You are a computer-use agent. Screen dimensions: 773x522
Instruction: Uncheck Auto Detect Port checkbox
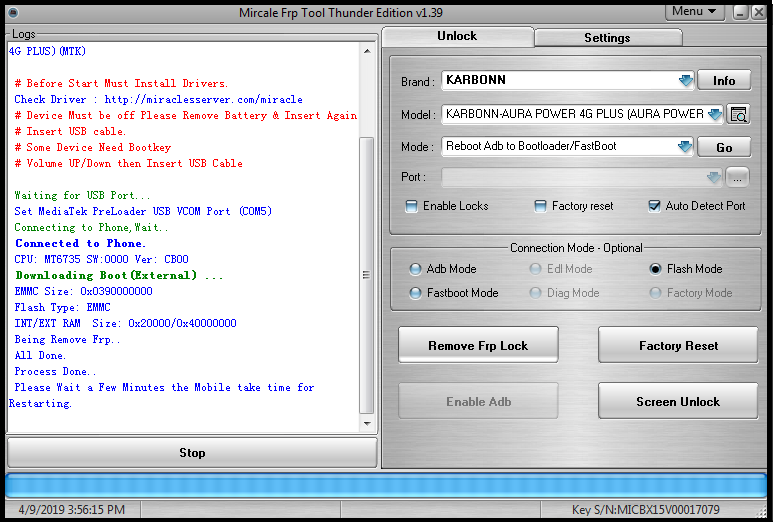(x=654, y=206)
